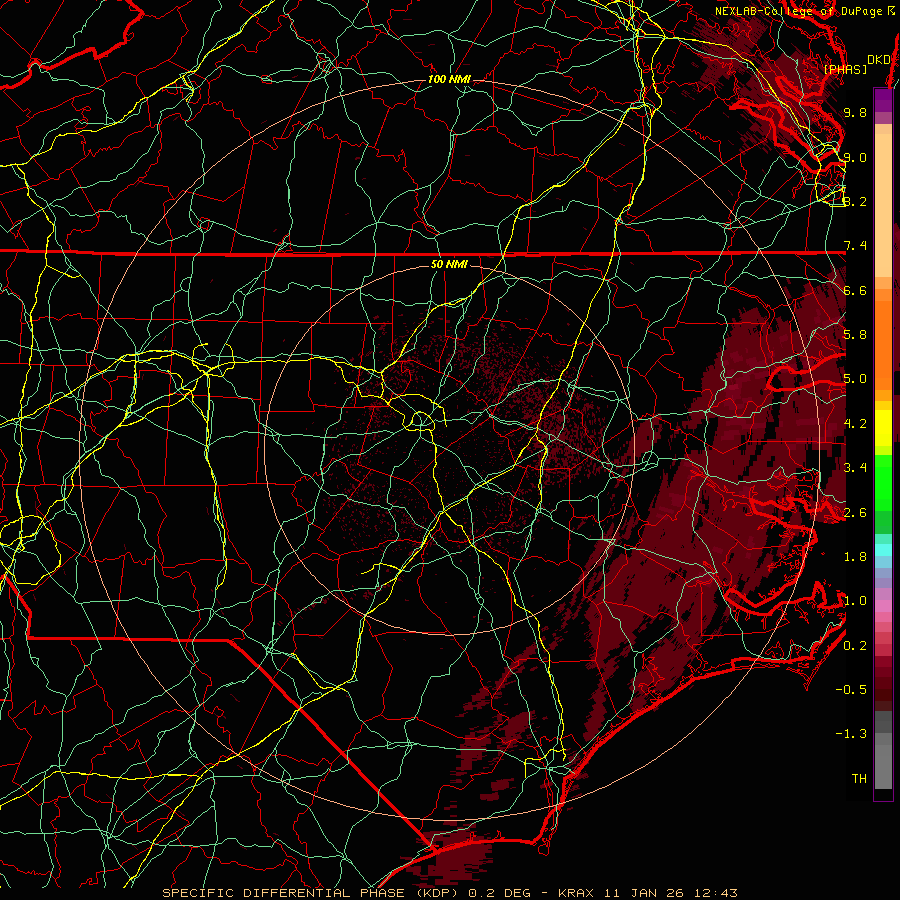Click the 9.0 value on the color scale
The image size is (900, 900).
855,157
